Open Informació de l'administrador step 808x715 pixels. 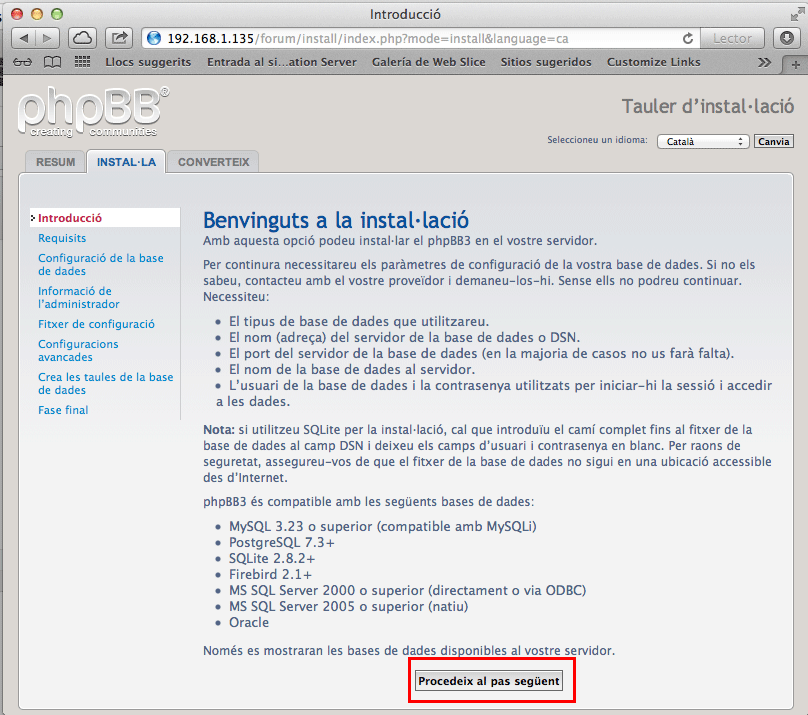79,297
